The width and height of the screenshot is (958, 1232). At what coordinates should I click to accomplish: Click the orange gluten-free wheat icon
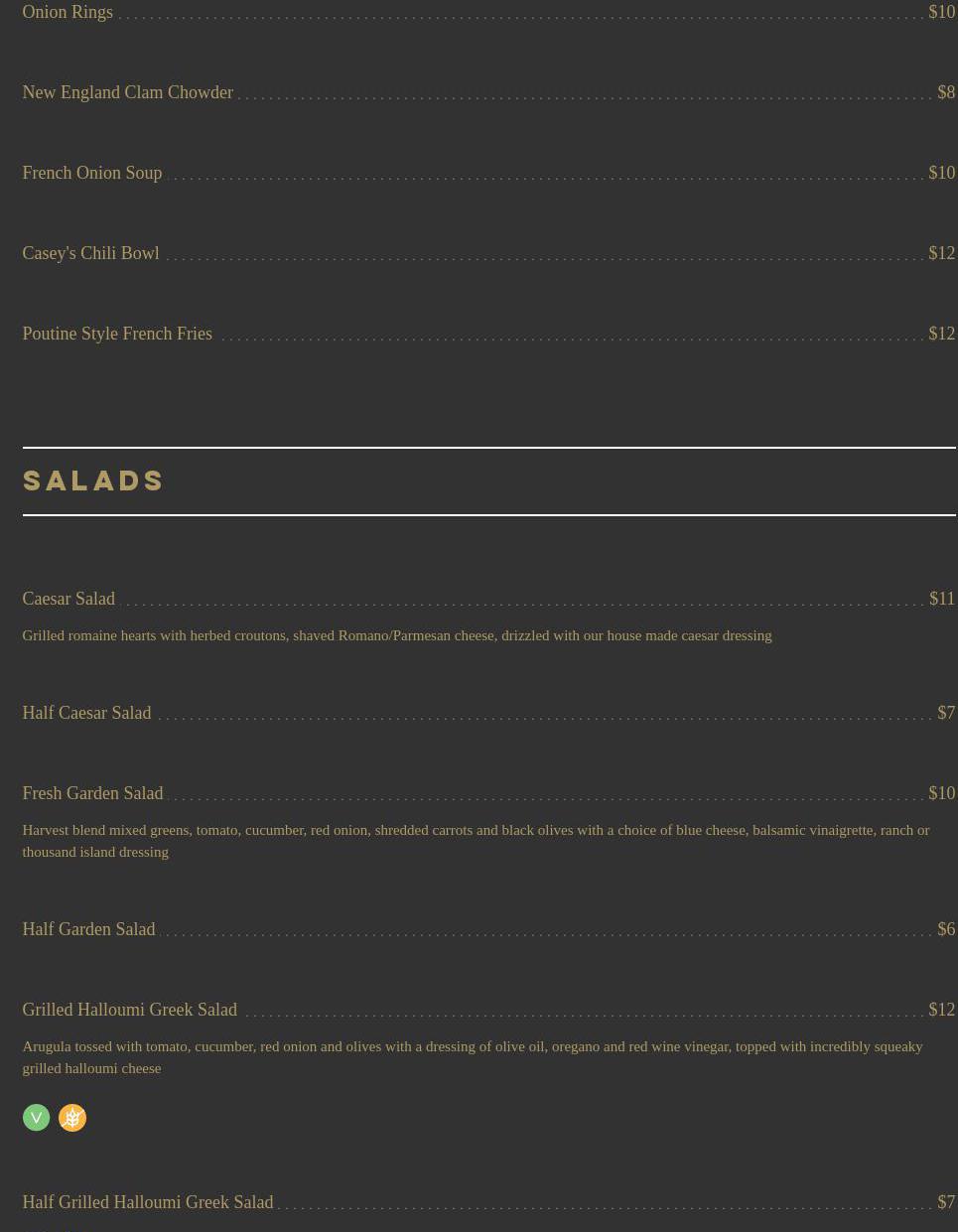coord(72,1118)
